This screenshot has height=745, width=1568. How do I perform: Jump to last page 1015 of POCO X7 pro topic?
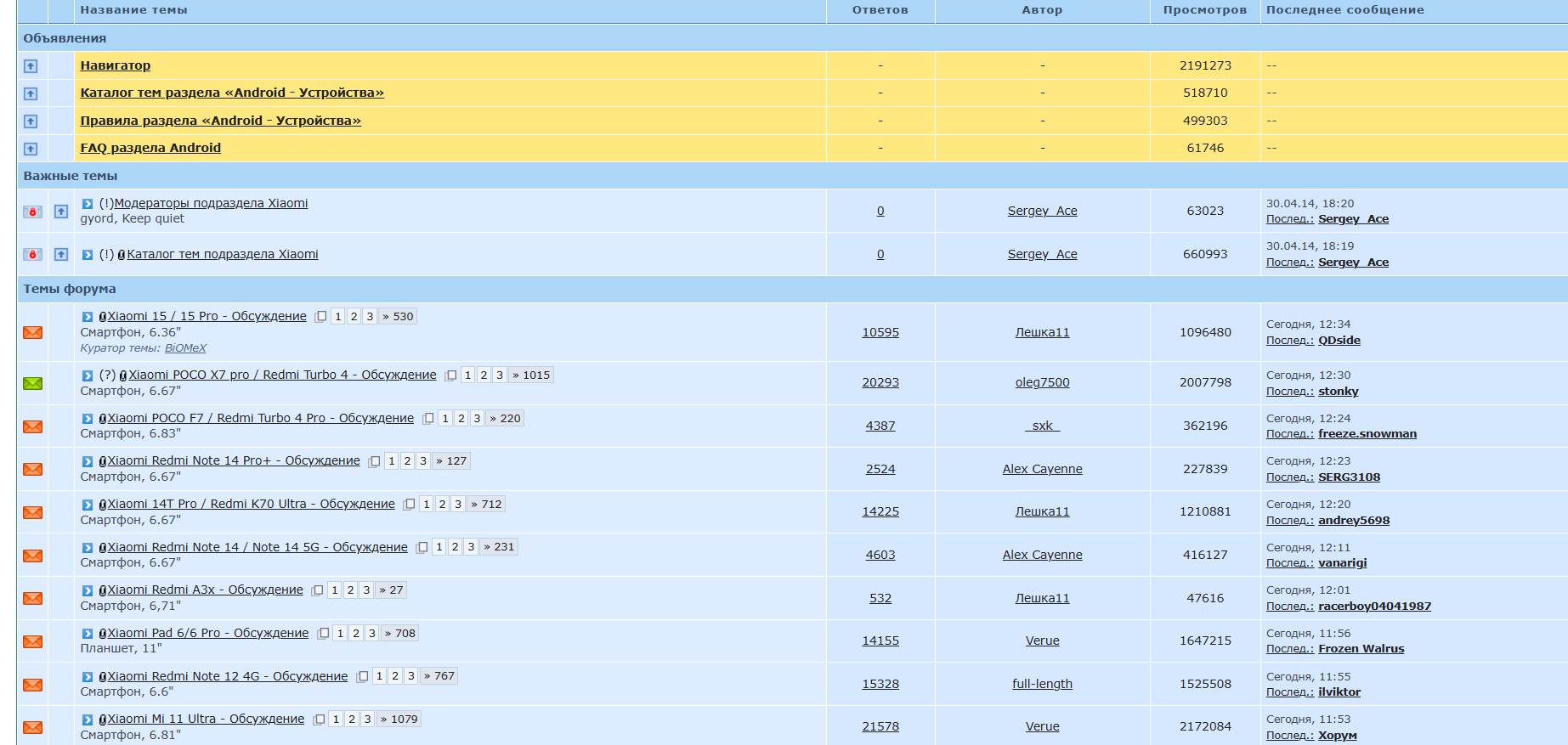point(531,375)
